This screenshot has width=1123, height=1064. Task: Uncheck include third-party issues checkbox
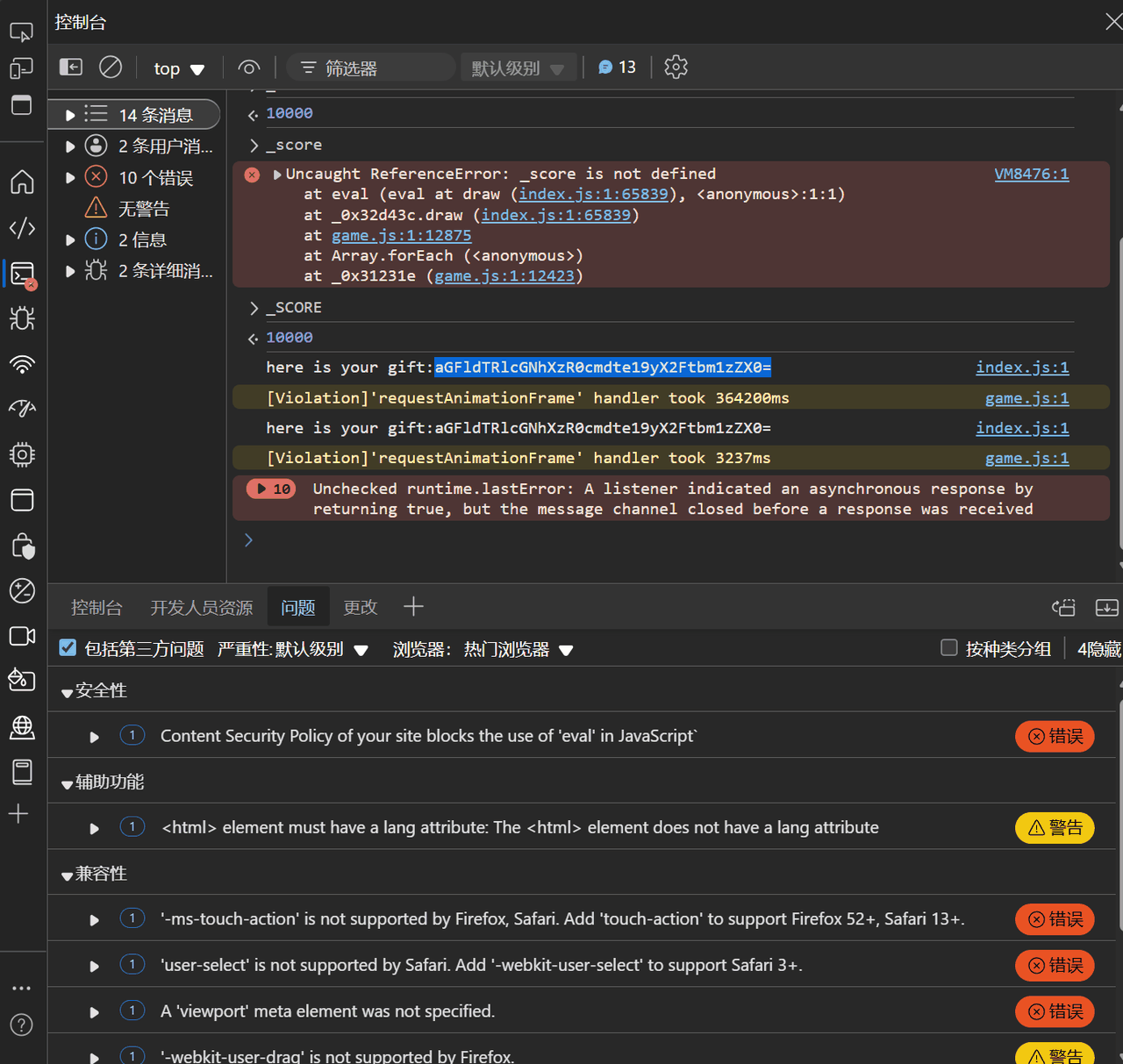click(68, 648)
